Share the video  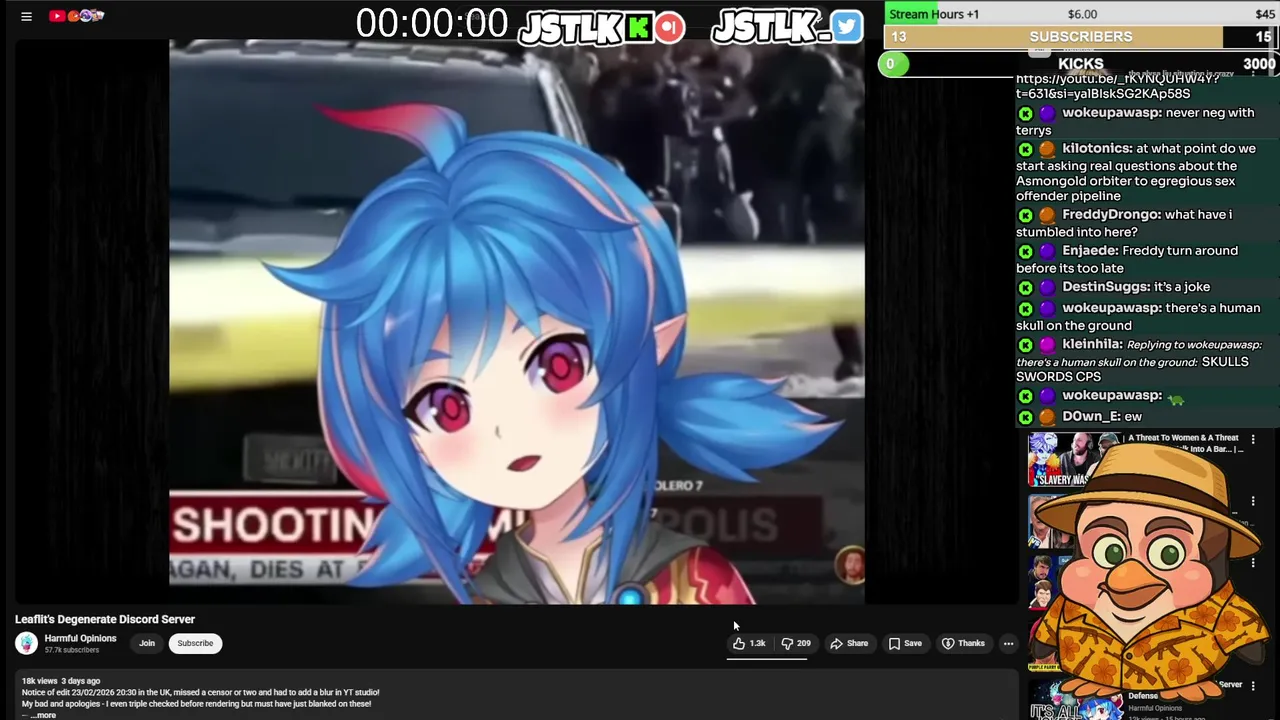click(849, 643)
